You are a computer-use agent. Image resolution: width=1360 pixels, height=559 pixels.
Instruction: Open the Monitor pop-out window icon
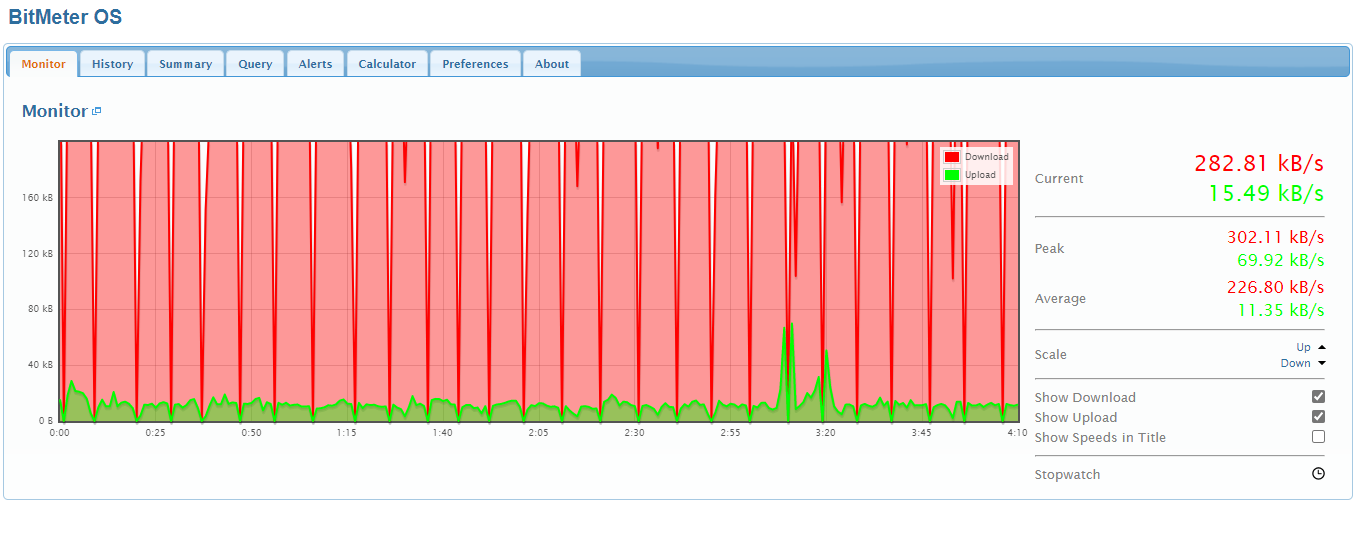pos(96,111)
